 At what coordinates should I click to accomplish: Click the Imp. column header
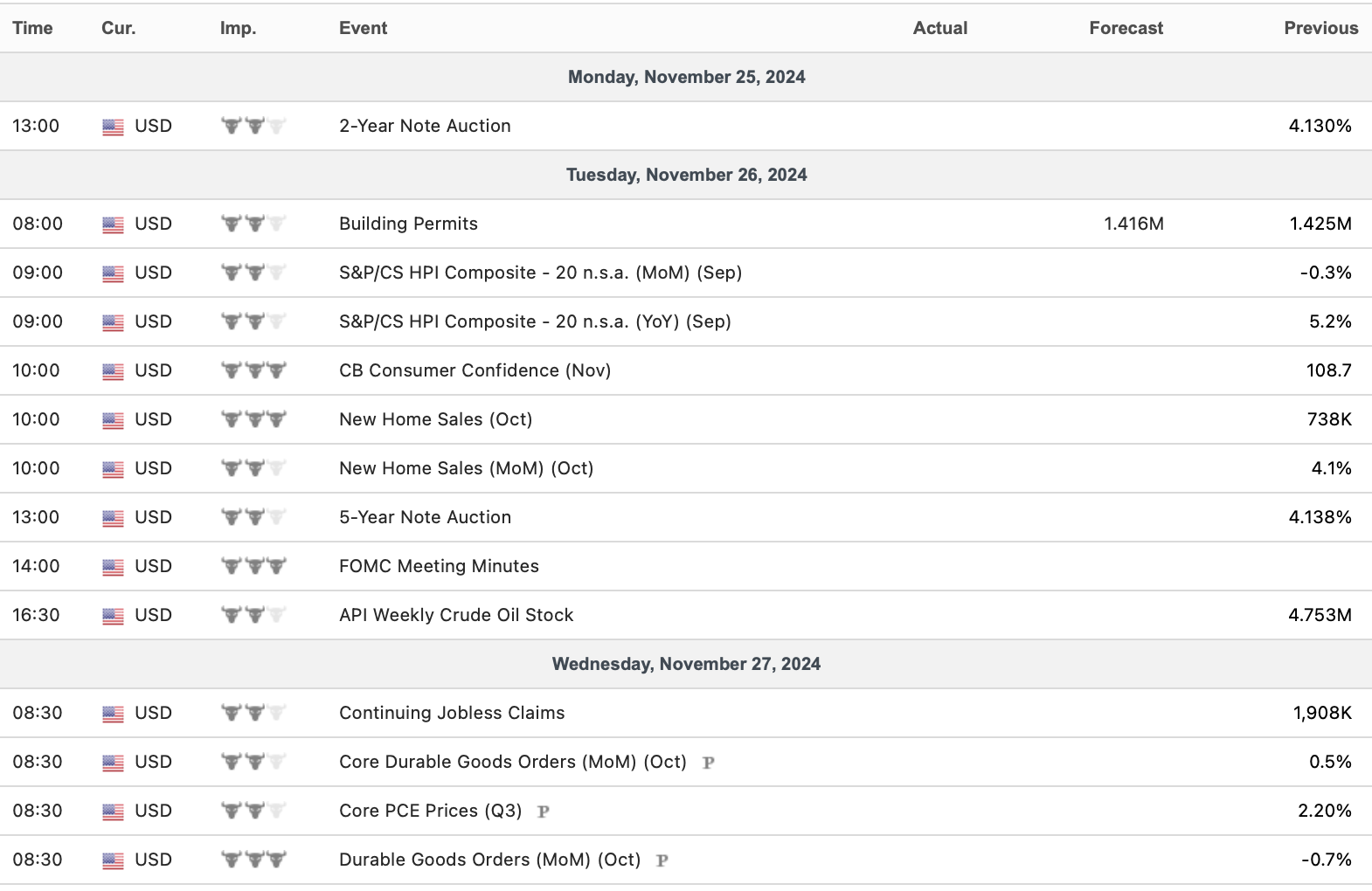pos(238,28)
